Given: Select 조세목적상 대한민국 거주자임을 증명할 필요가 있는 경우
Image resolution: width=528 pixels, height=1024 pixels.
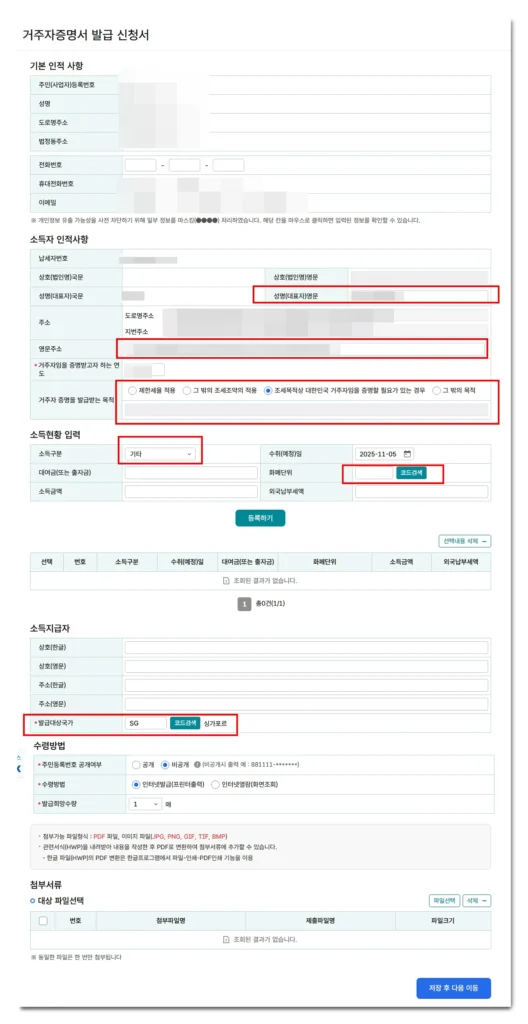Looking at the screenshot, I should pyautogui.click(x=268, y=391).
